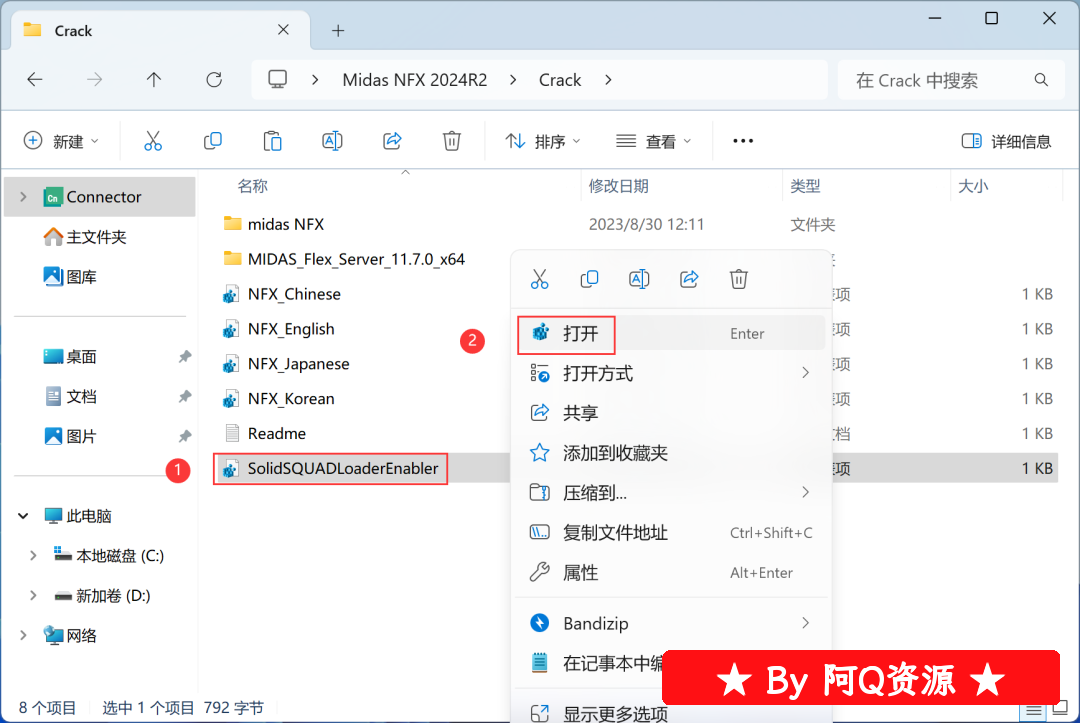
Task: Click Copy icon in the context menu
Action: point(590,280)
